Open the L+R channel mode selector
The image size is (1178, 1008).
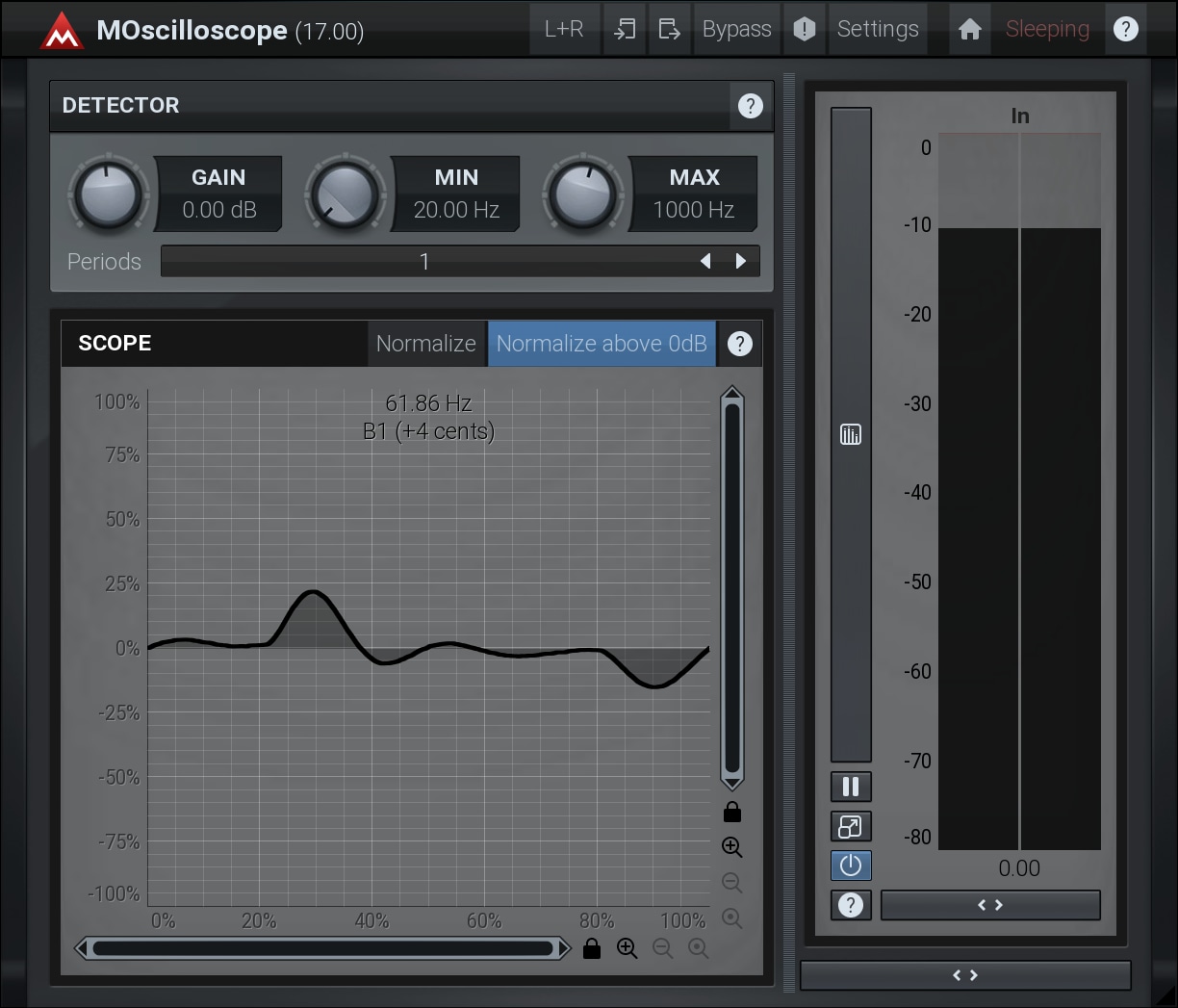coord(564,30)
